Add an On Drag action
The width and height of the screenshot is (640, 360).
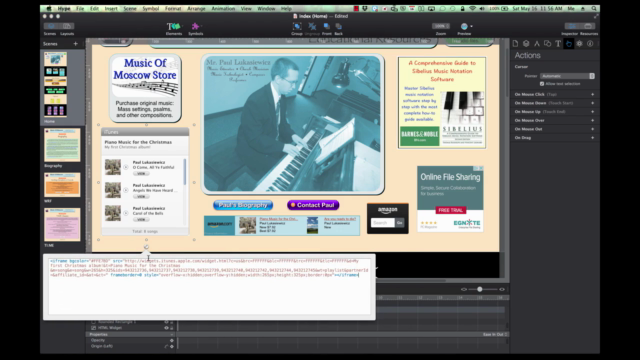592,138
